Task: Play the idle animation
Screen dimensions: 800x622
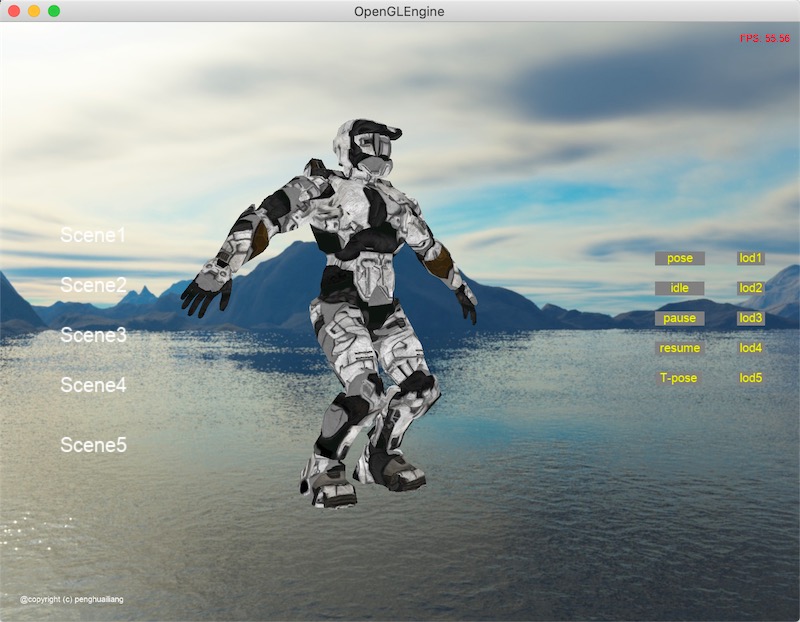Action: [x=680, y=288]
